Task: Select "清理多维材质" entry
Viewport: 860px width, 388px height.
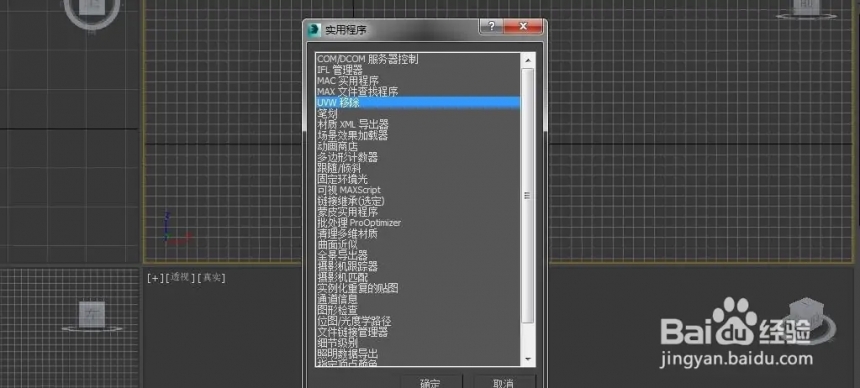Action: click(x=417, y=234)
